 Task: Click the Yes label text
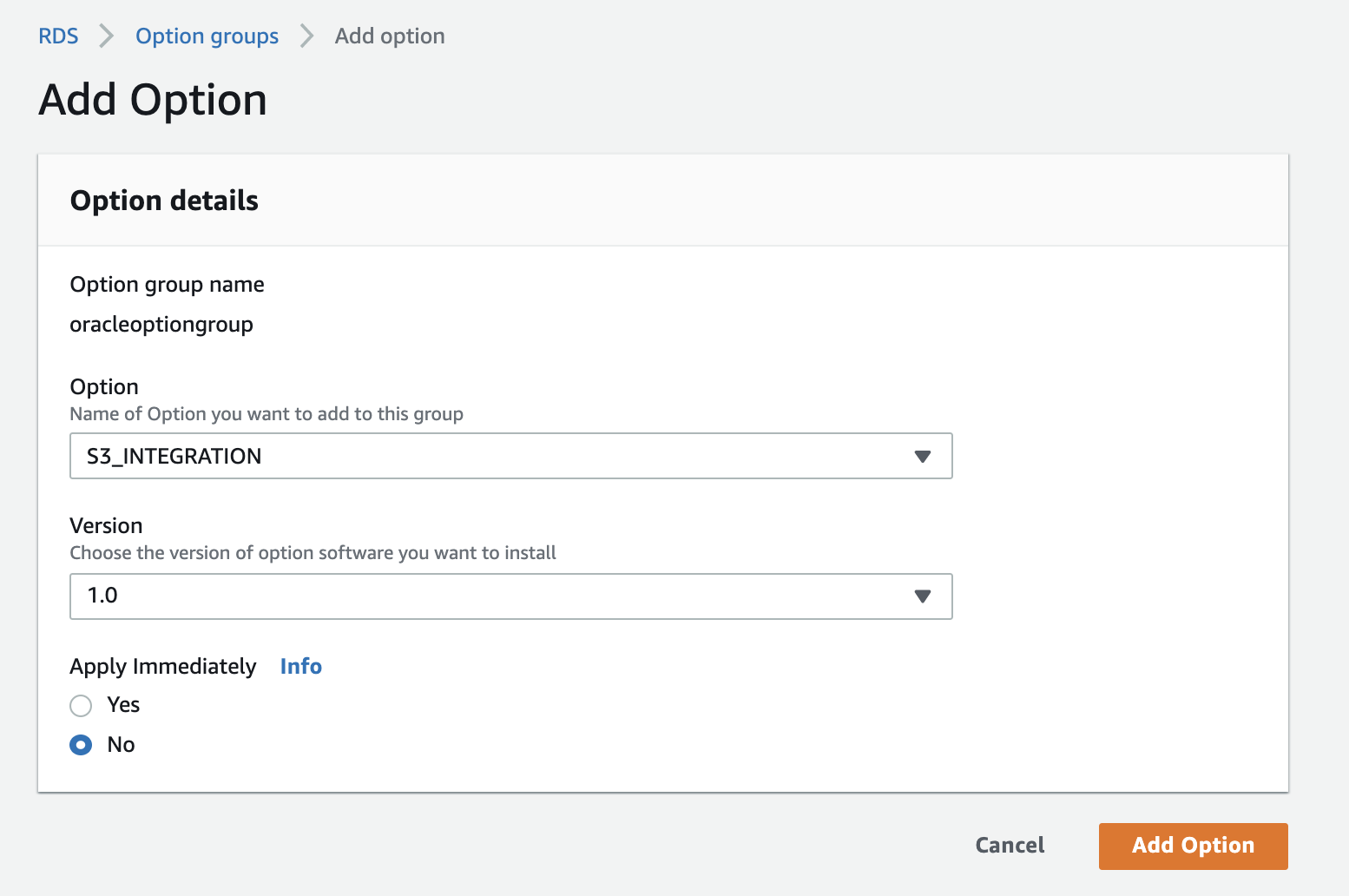tap(123, 705)
